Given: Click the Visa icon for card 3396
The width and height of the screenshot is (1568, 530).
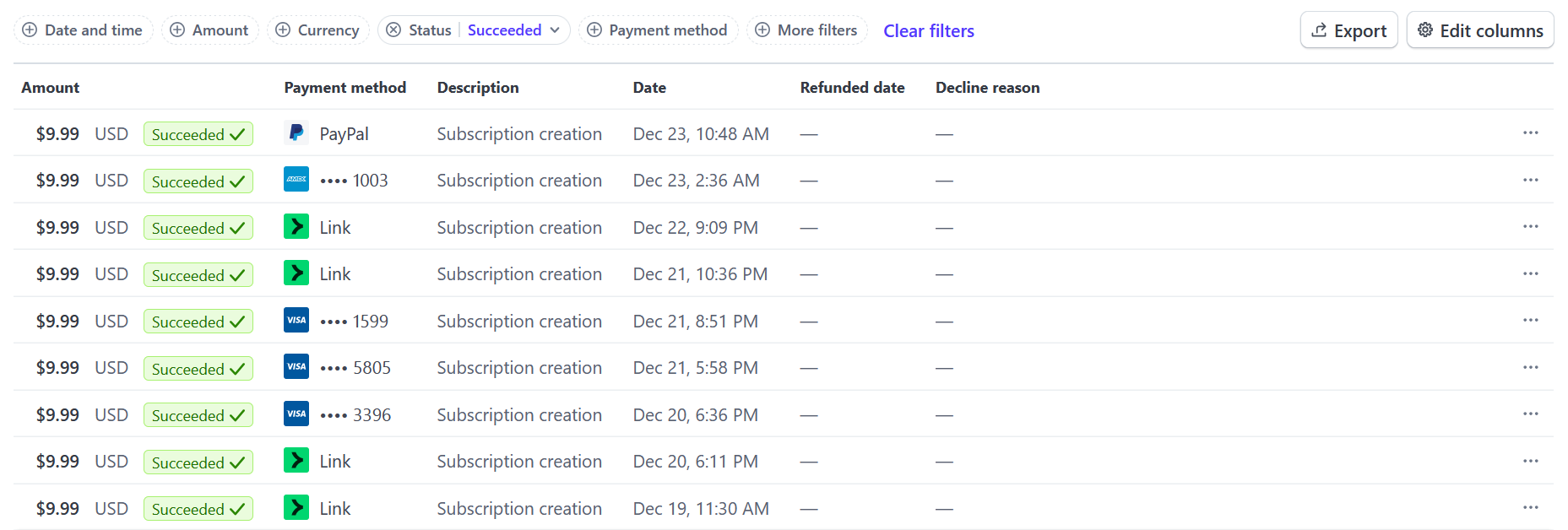Looking at the screenshot, I should click(296, 414).
